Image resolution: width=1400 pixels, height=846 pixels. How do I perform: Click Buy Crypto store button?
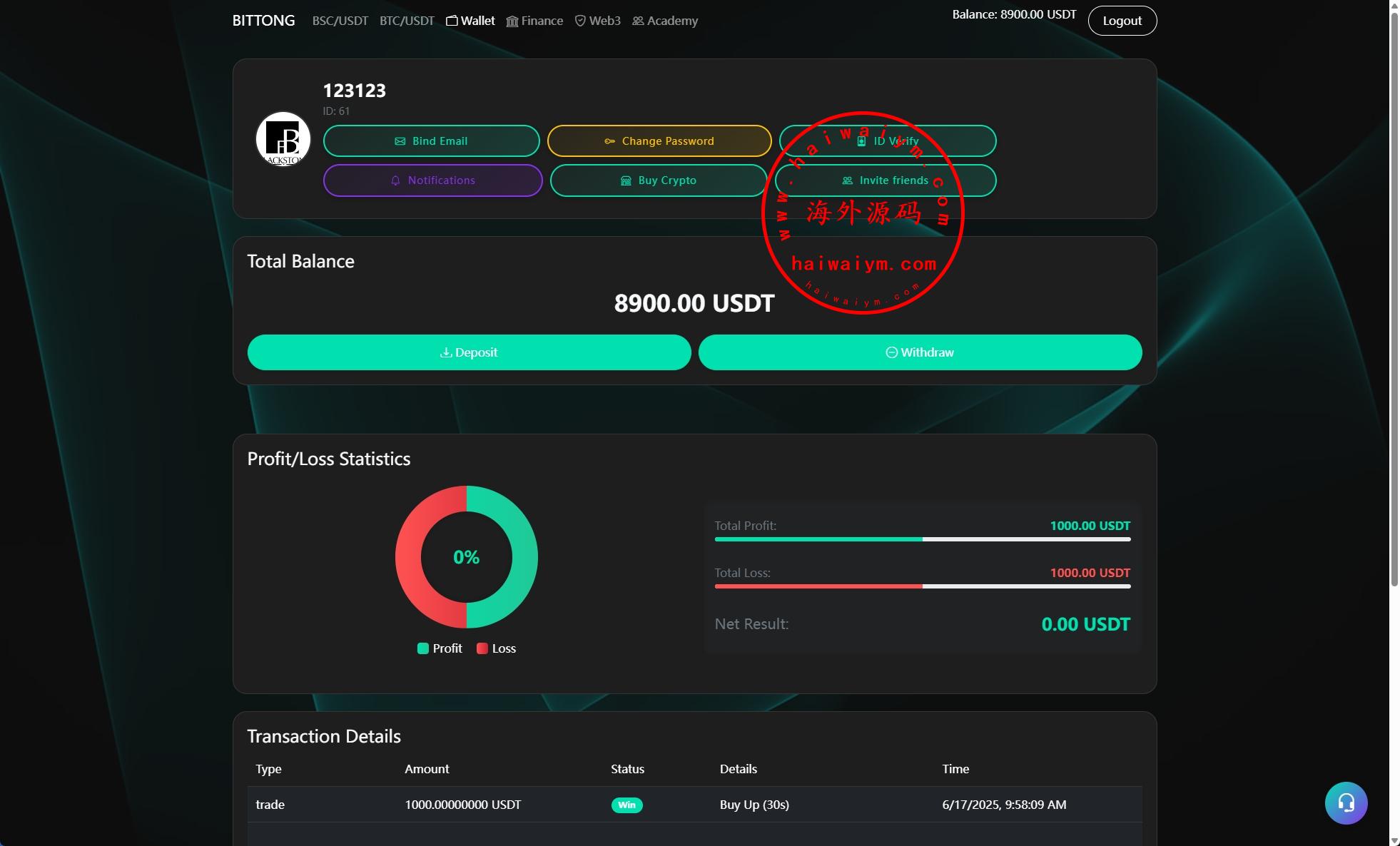658,180
